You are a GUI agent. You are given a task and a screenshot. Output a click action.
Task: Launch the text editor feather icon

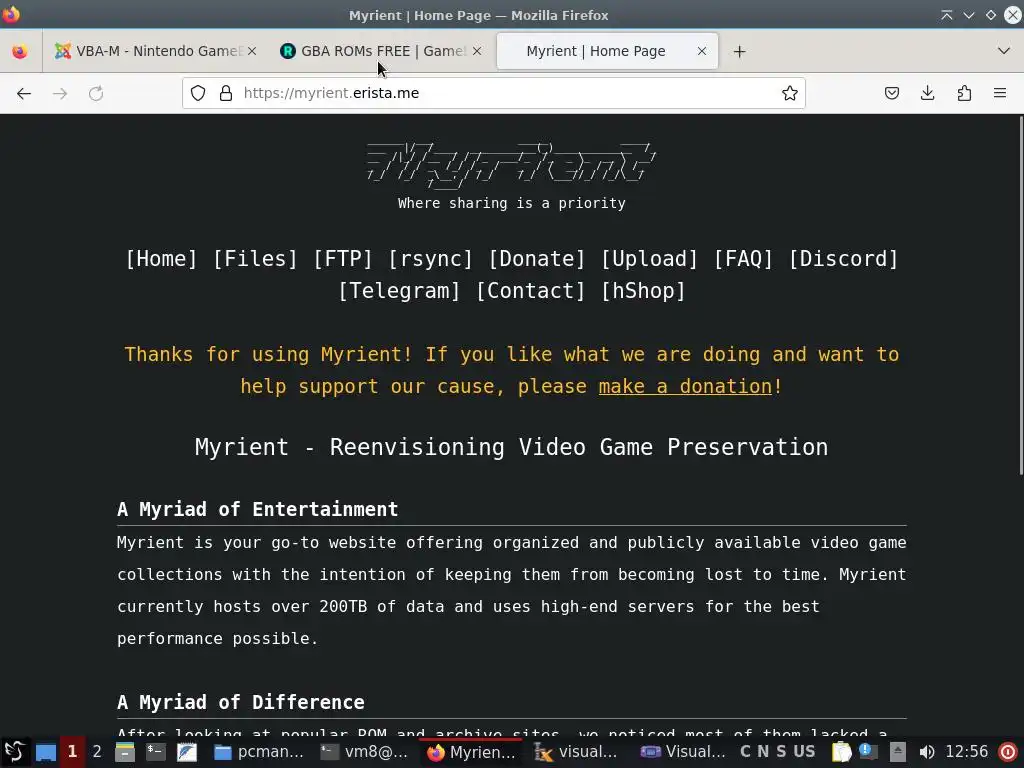tap(187, 752)
